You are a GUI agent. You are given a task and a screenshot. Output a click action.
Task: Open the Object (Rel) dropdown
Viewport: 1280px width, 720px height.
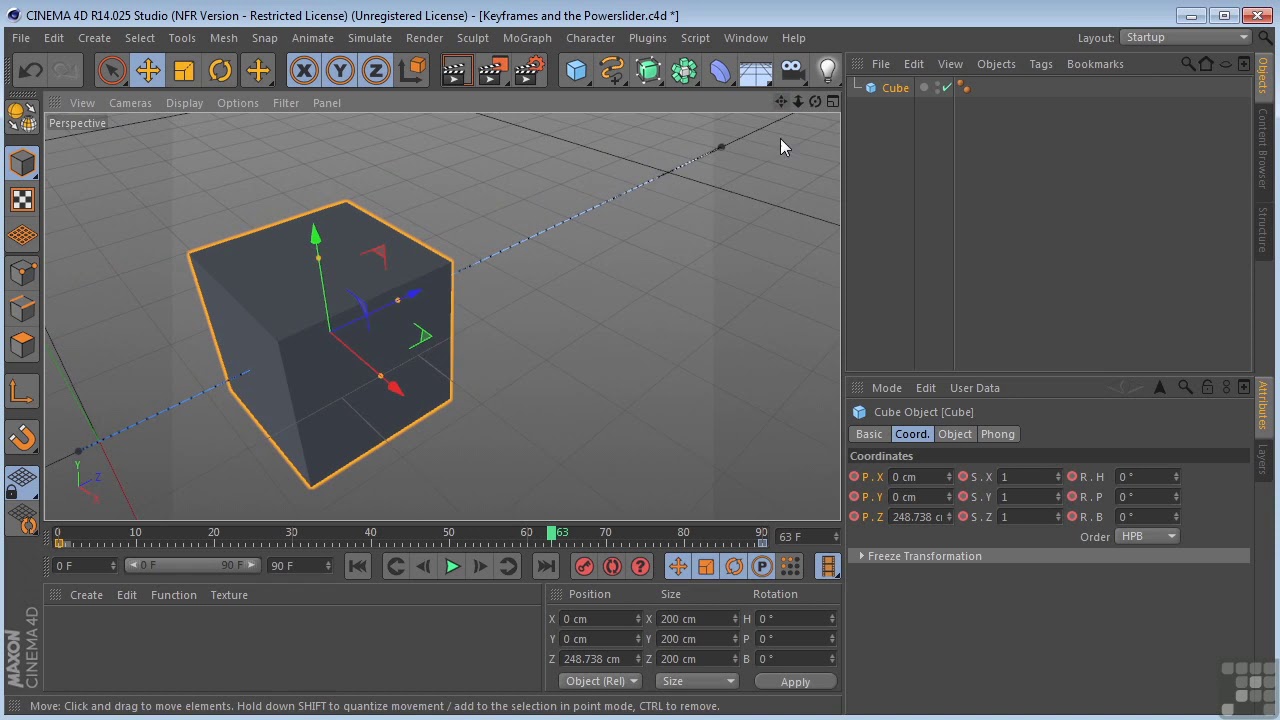pyautogui.click(x=600, y=682)
